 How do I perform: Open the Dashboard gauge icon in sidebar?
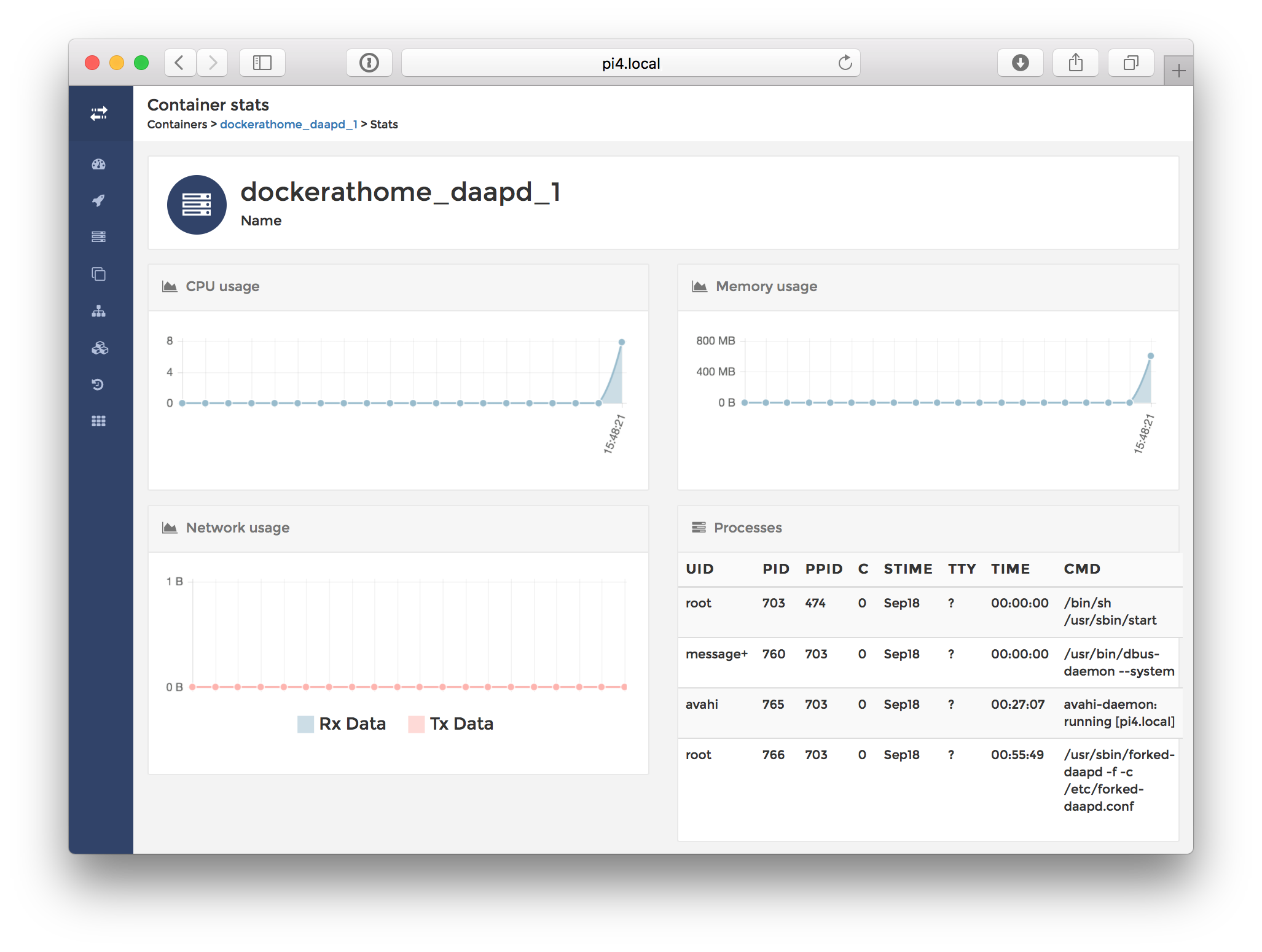[x=99, y=164]
